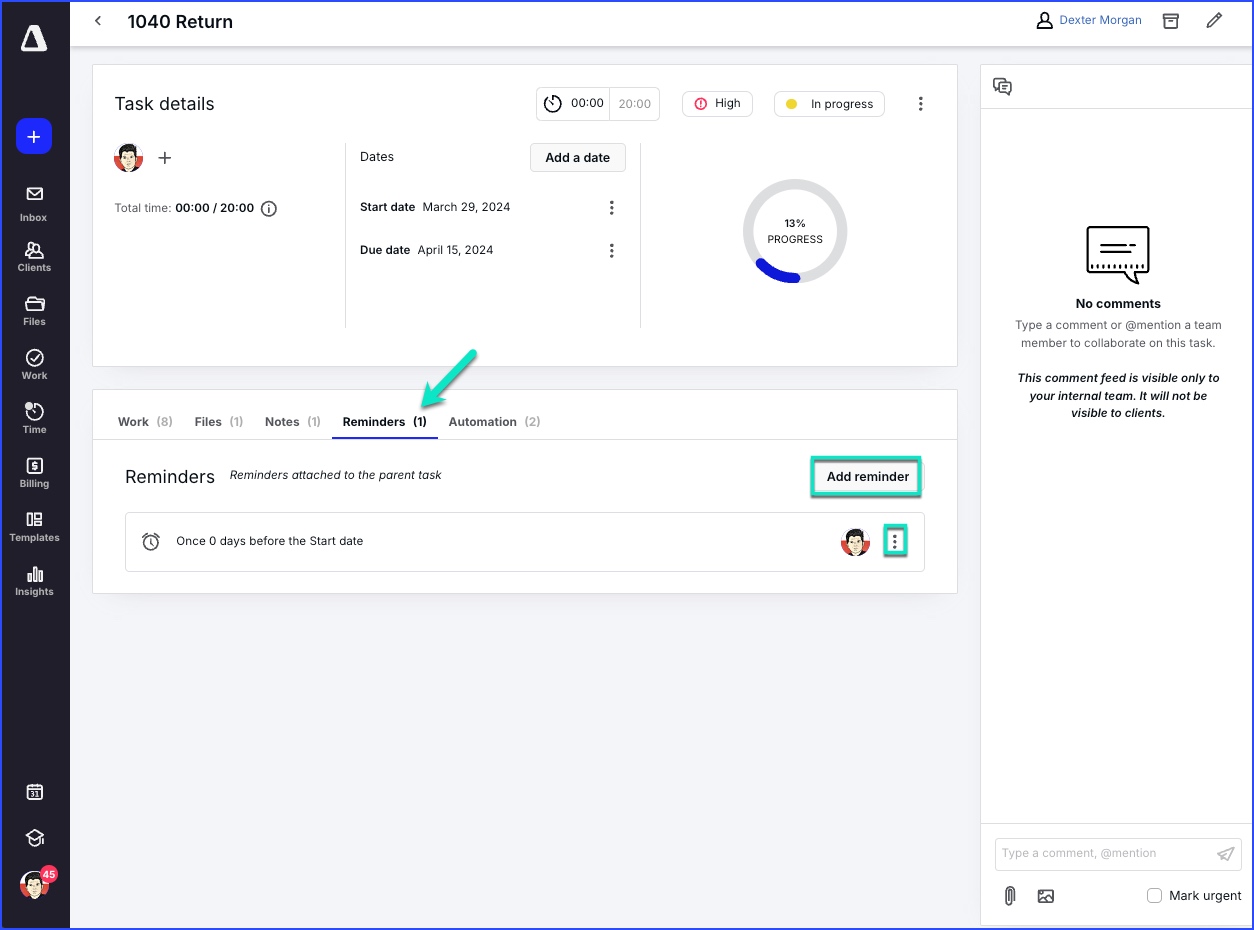Open the Billing section

(x=34, y=473)
